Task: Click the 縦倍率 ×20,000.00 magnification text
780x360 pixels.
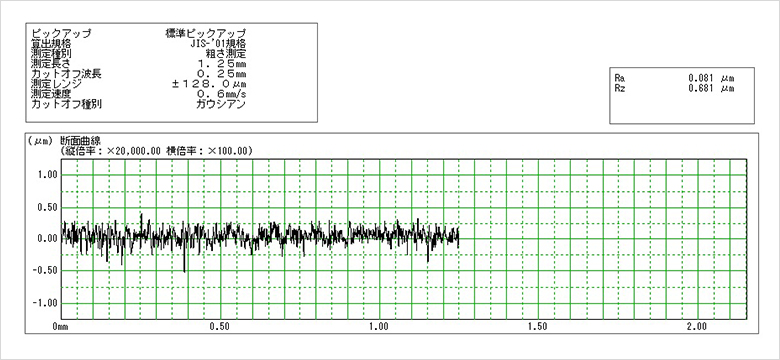Action: pyautogui.click(x=110, y=150)
